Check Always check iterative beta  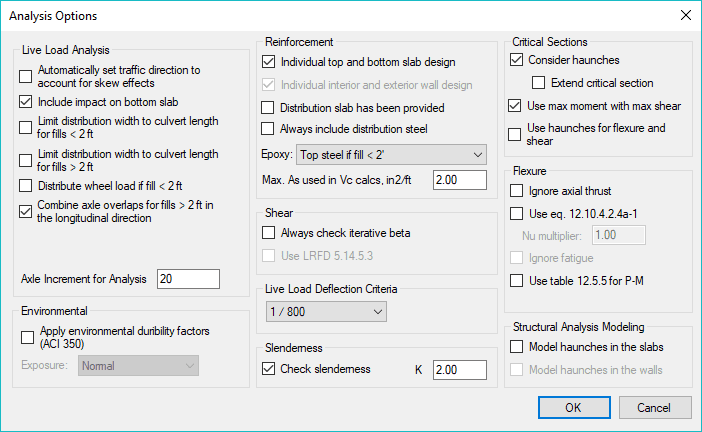tap(267, 233)
